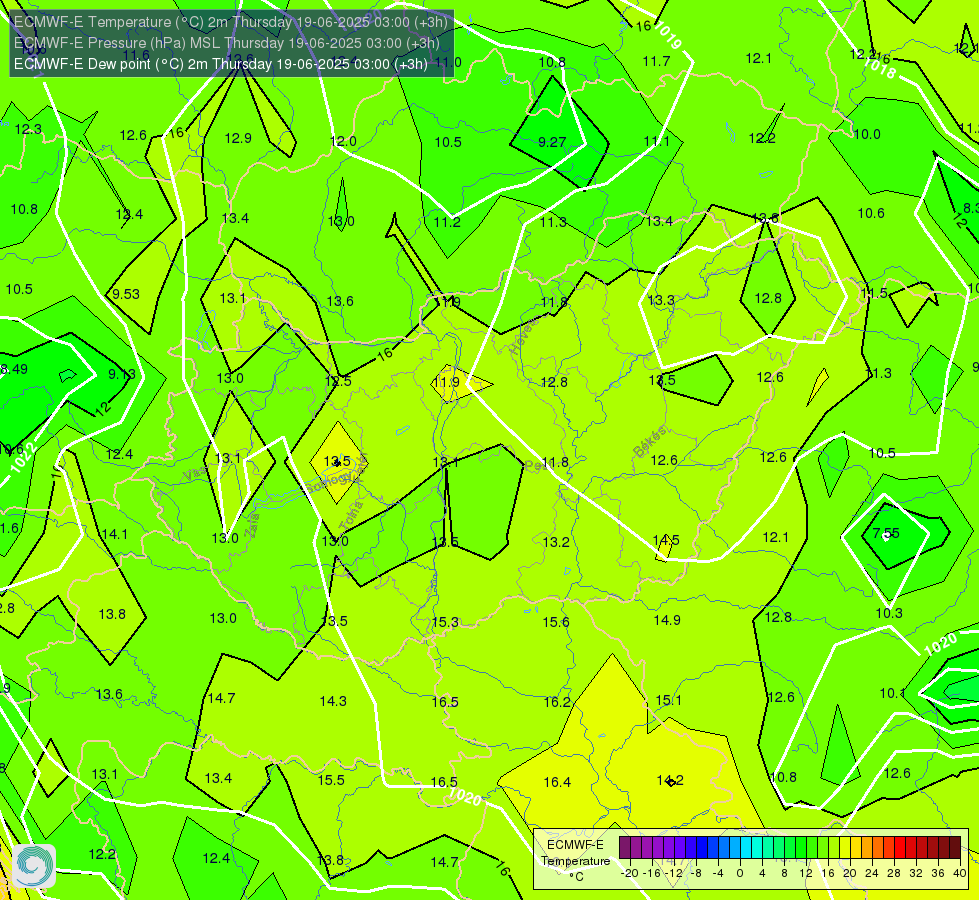The width and height of the screenshot is (979, 900).
Task: Click the 12.9 temperature value
Action: [x=238, y=138]
